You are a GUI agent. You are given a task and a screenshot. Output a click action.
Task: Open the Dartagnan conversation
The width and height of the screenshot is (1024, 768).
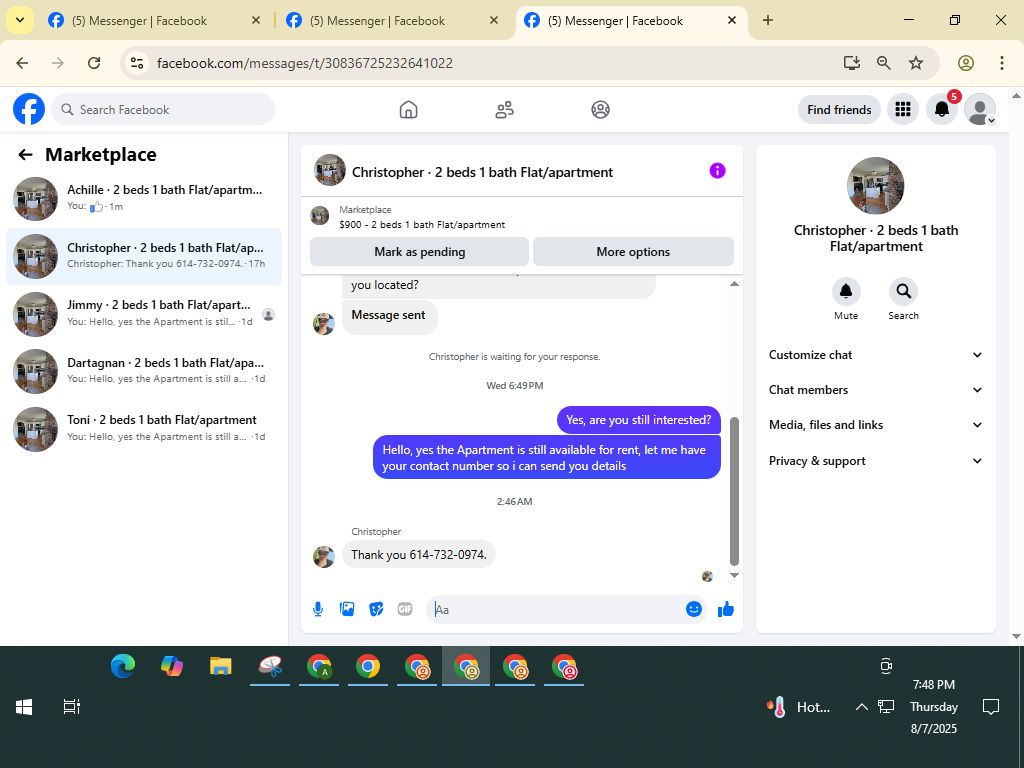pos(144,371)
